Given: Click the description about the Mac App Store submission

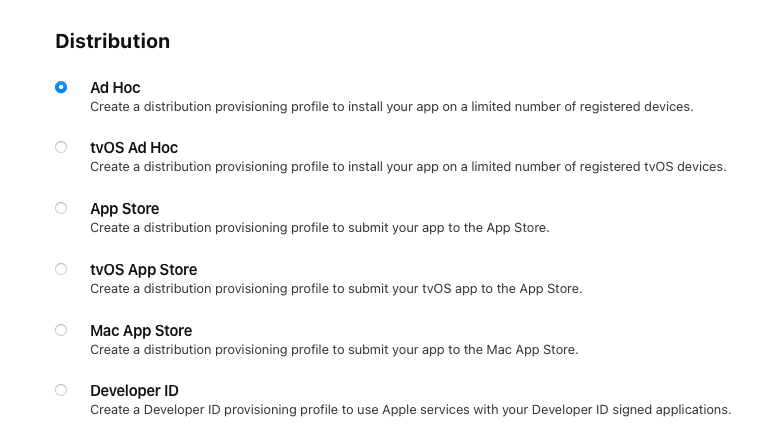Looking at the screenshot, I should point(335,350).
